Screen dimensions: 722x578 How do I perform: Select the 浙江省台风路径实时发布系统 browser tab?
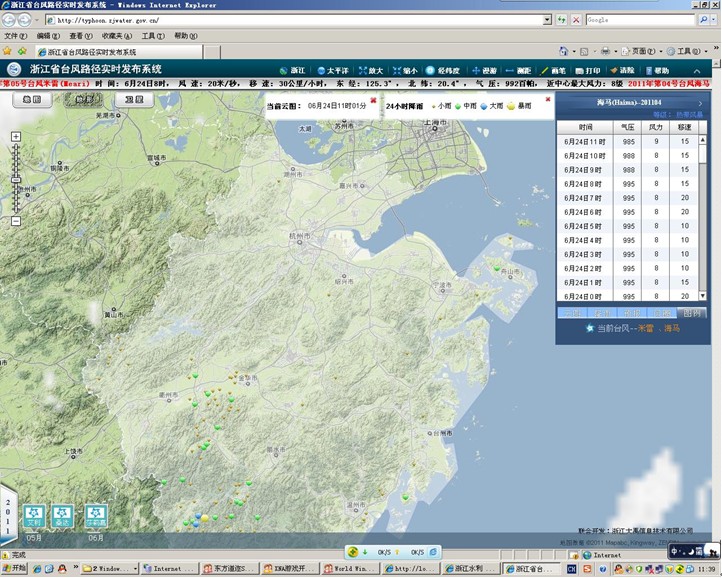[x=119, y=52]
